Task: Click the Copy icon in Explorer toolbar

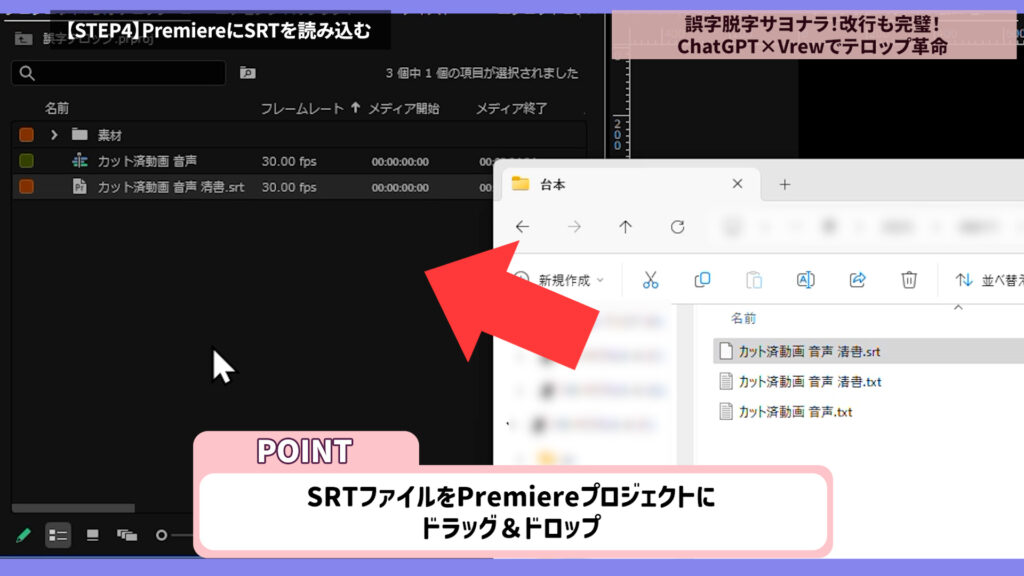Action: pyautogui.click(x=702, y=280)
